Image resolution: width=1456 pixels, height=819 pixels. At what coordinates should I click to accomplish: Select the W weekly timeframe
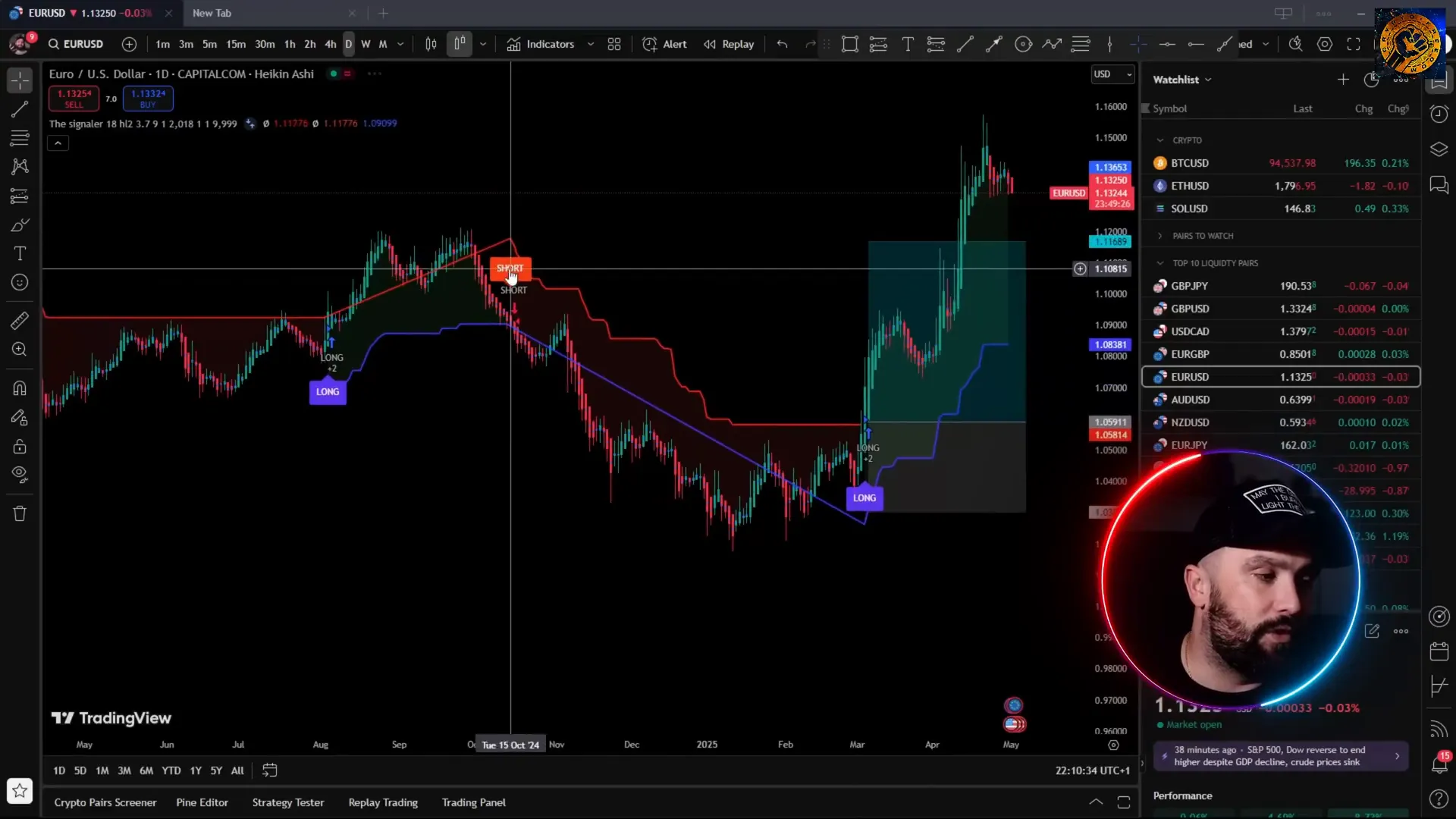[366, 44]
